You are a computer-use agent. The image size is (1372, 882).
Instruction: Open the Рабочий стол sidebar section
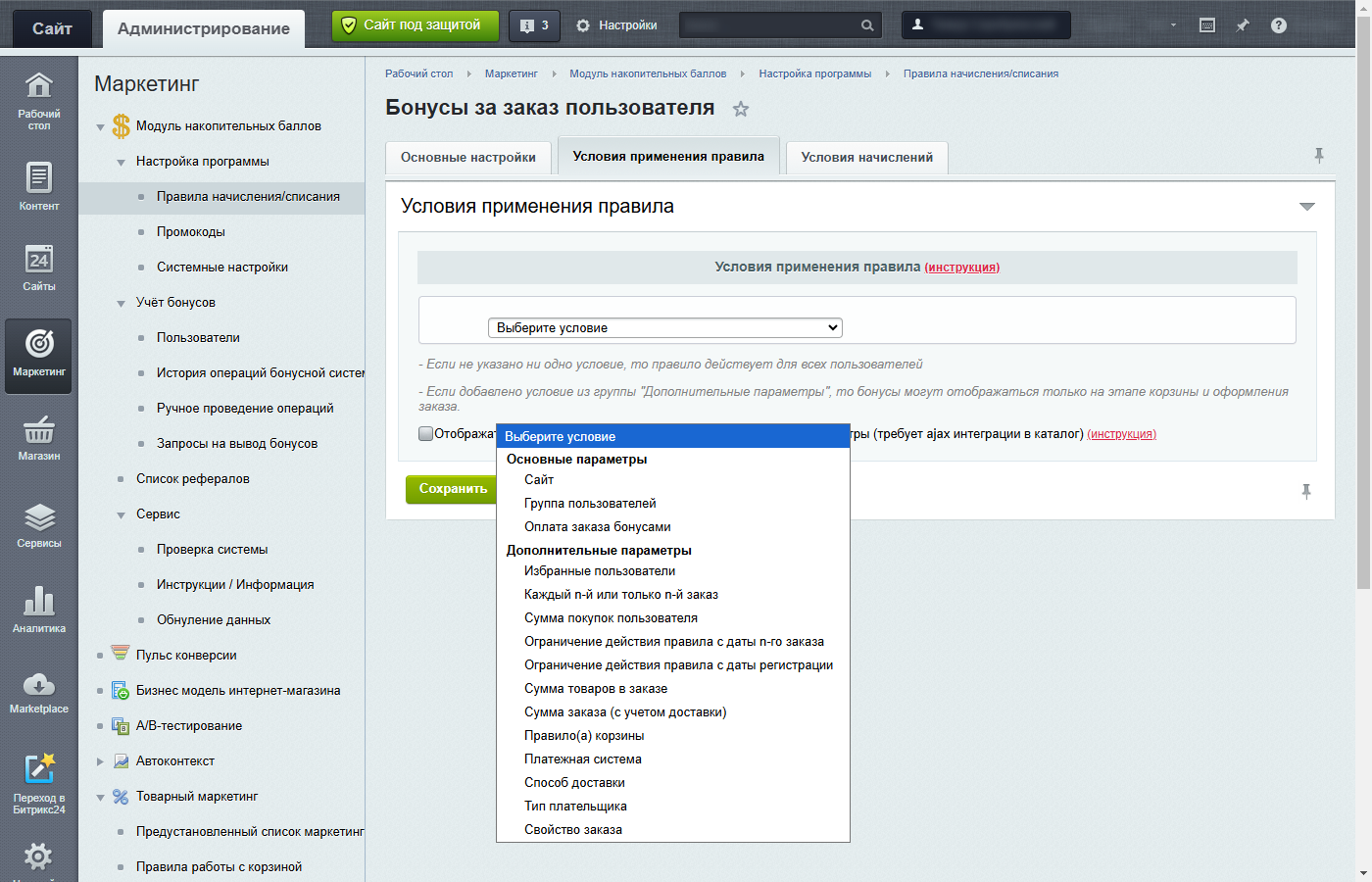click(x=39, y=100)
